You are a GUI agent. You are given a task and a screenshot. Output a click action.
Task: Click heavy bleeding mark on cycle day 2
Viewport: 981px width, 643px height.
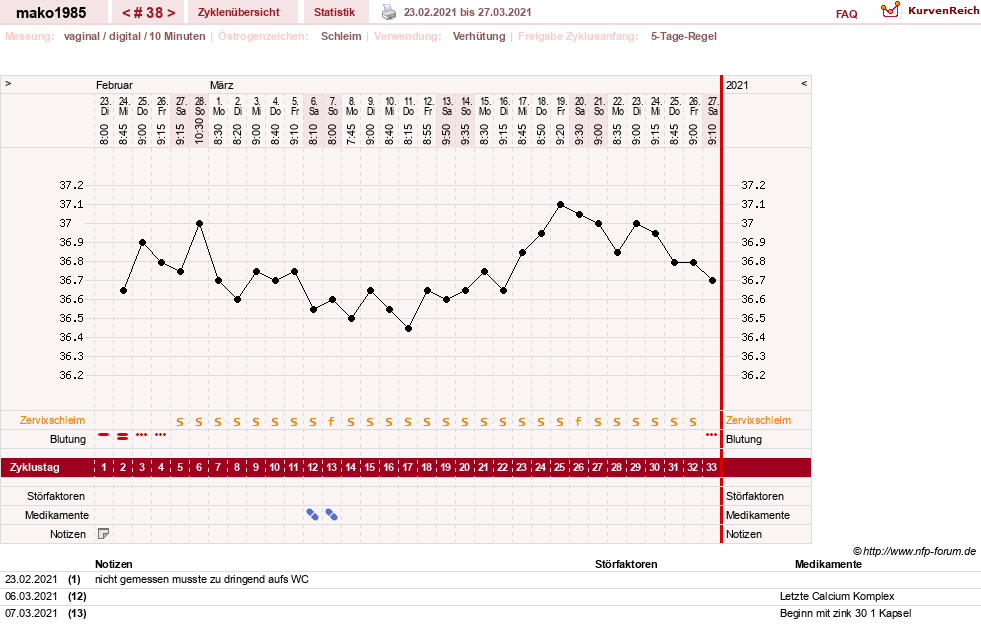click(x=123, y=437)
